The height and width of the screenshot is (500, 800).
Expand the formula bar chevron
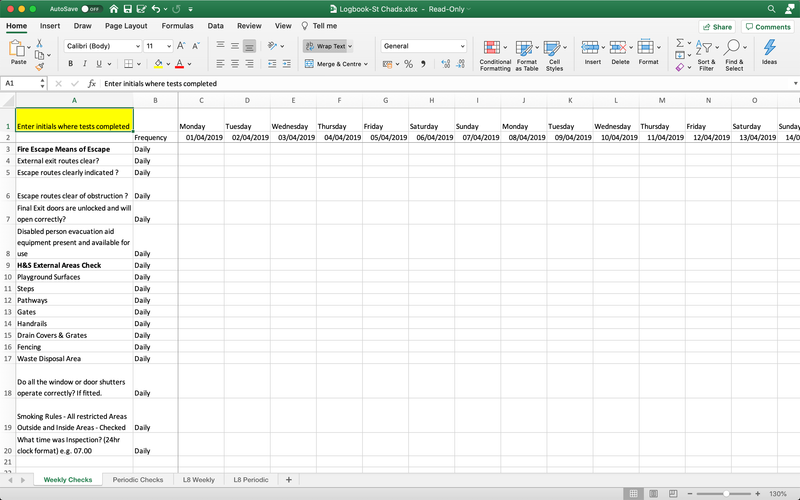pyautogui.click(x=795, y=84)
